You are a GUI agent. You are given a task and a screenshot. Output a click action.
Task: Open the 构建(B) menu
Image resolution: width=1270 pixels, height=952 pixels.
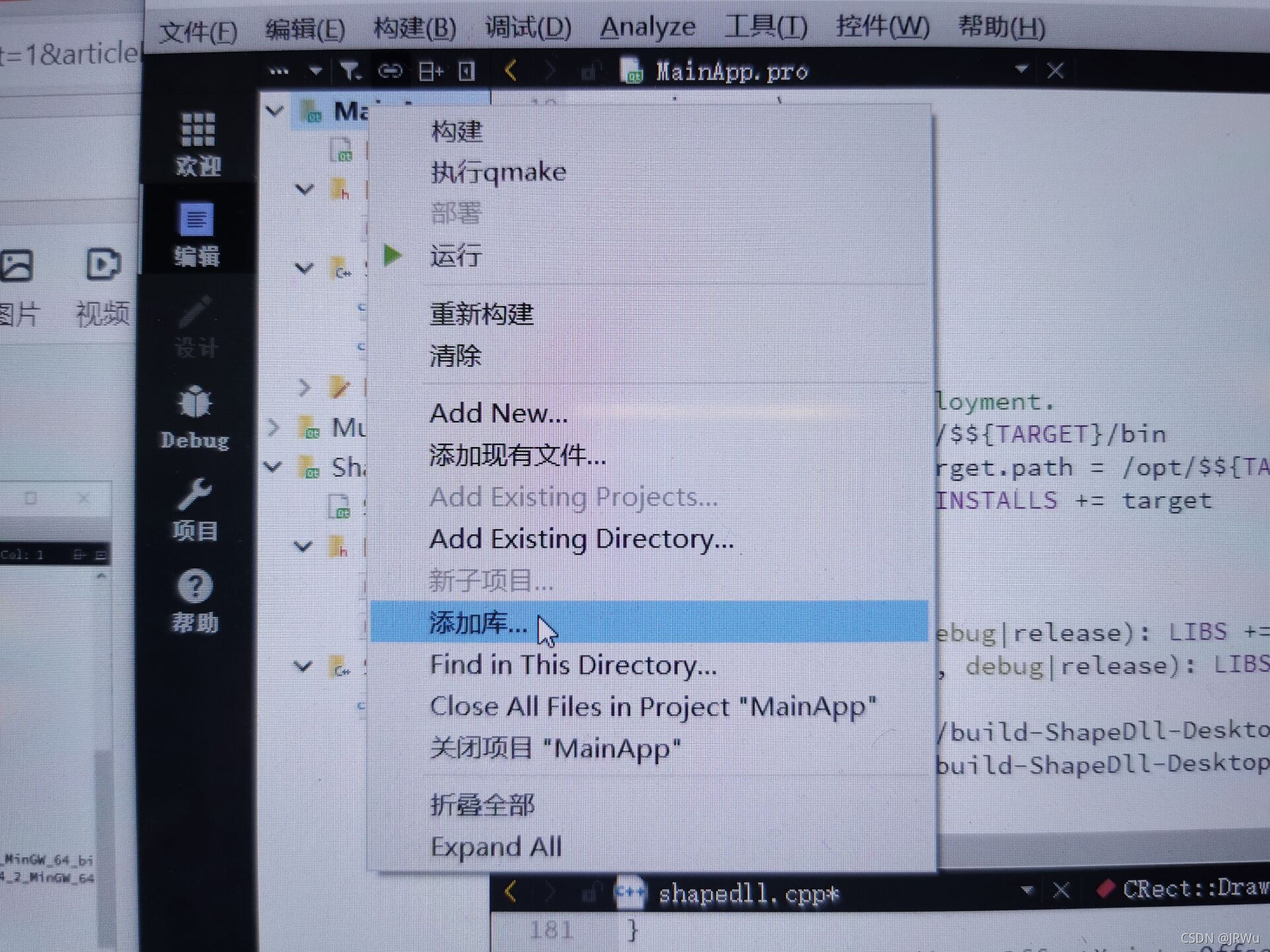tap(415, 28)
